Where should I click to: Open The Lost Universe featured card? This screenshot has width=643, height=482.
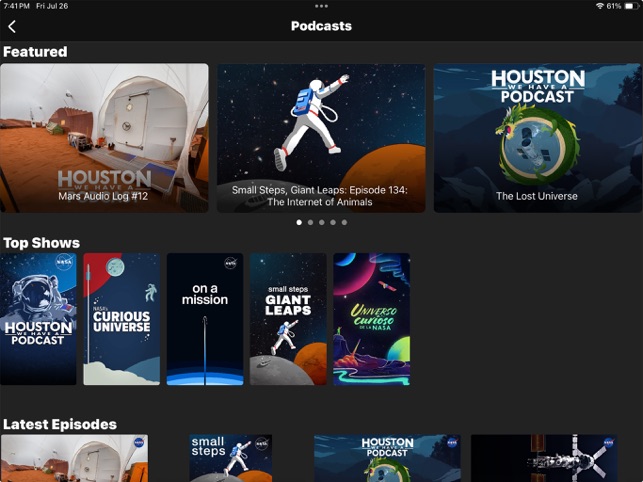pyautogui.click(x=538, y=138)
